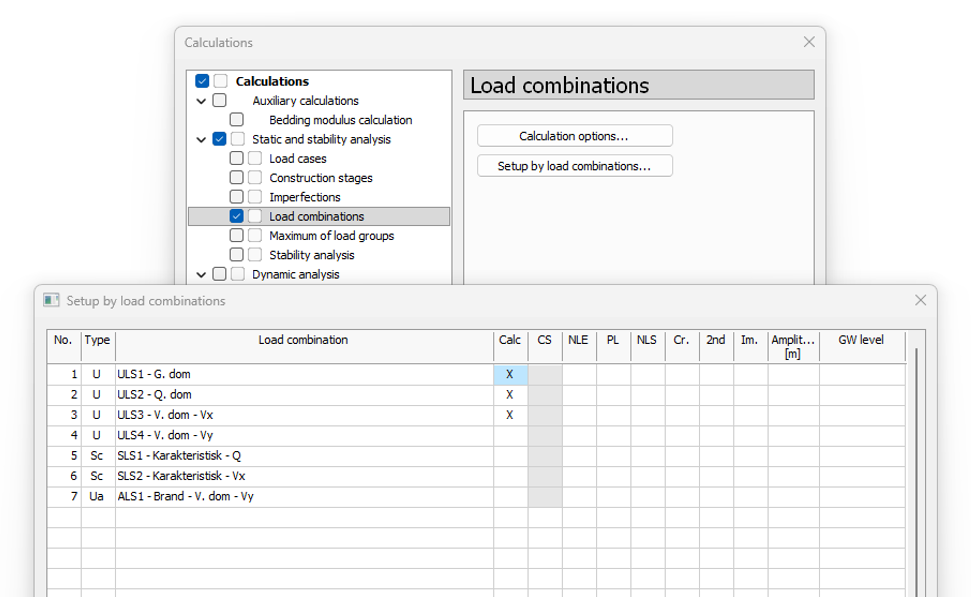
Task: Select row ULS2 - Q. dom
Action: [x=304, y=394]
